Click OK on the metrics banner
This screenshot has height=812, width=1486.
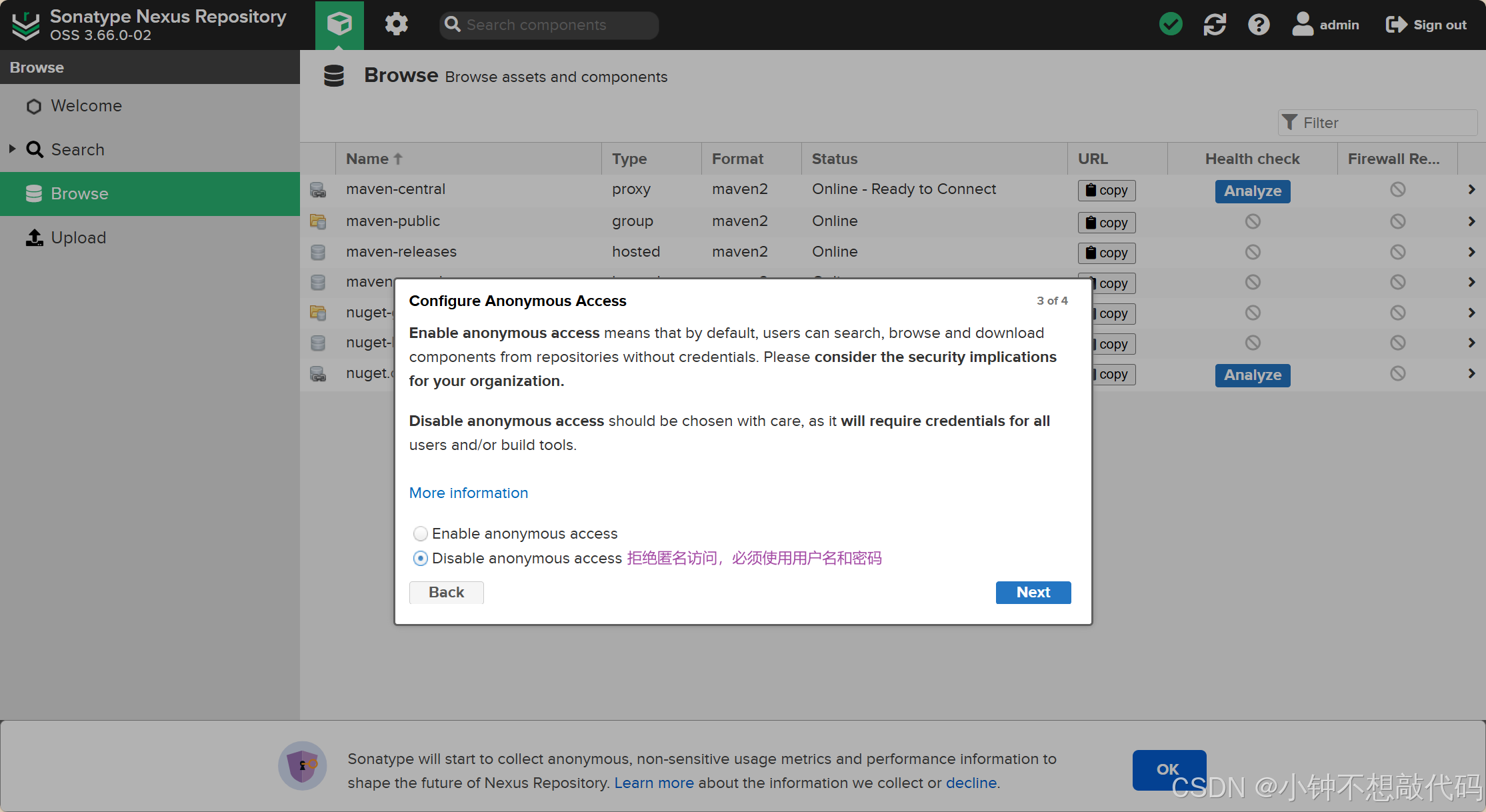pos(1169,769)
